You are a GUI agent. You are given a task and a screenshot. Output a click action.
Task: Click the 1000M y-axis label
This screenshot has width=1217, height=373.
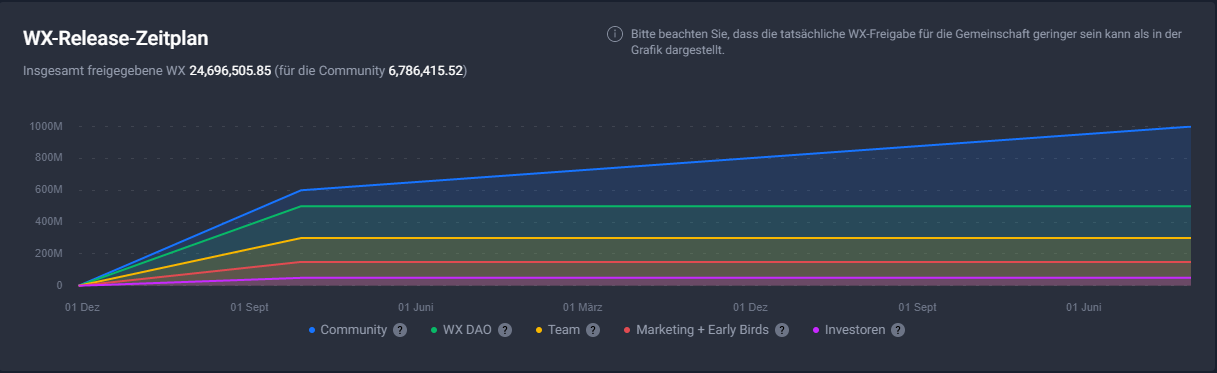tap(46, 126)
